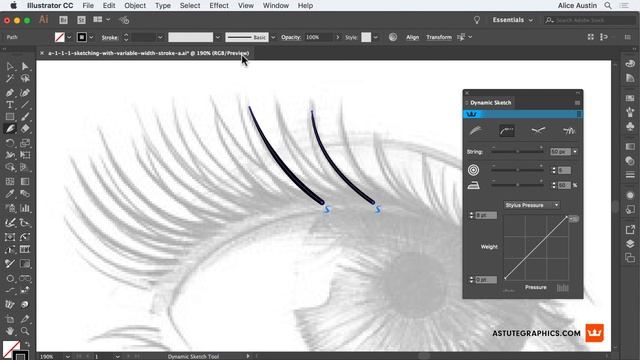Click the lightbulb Learn icon
The width and height of the screenshot is (640, 360).
pyautogui.click(x=476, y=20)
